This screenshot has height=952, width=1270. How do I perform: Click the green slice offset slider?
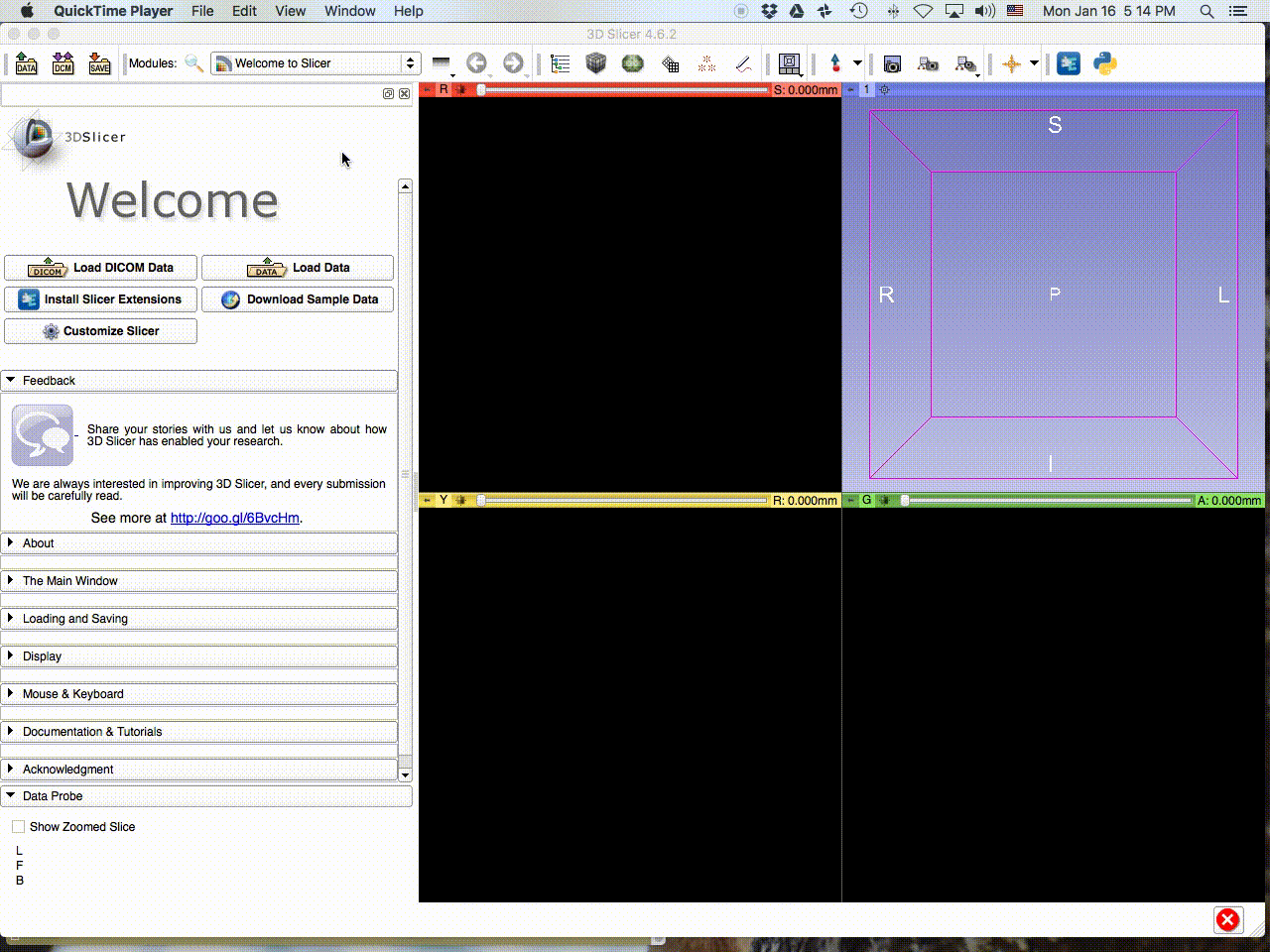point(1046,501)
